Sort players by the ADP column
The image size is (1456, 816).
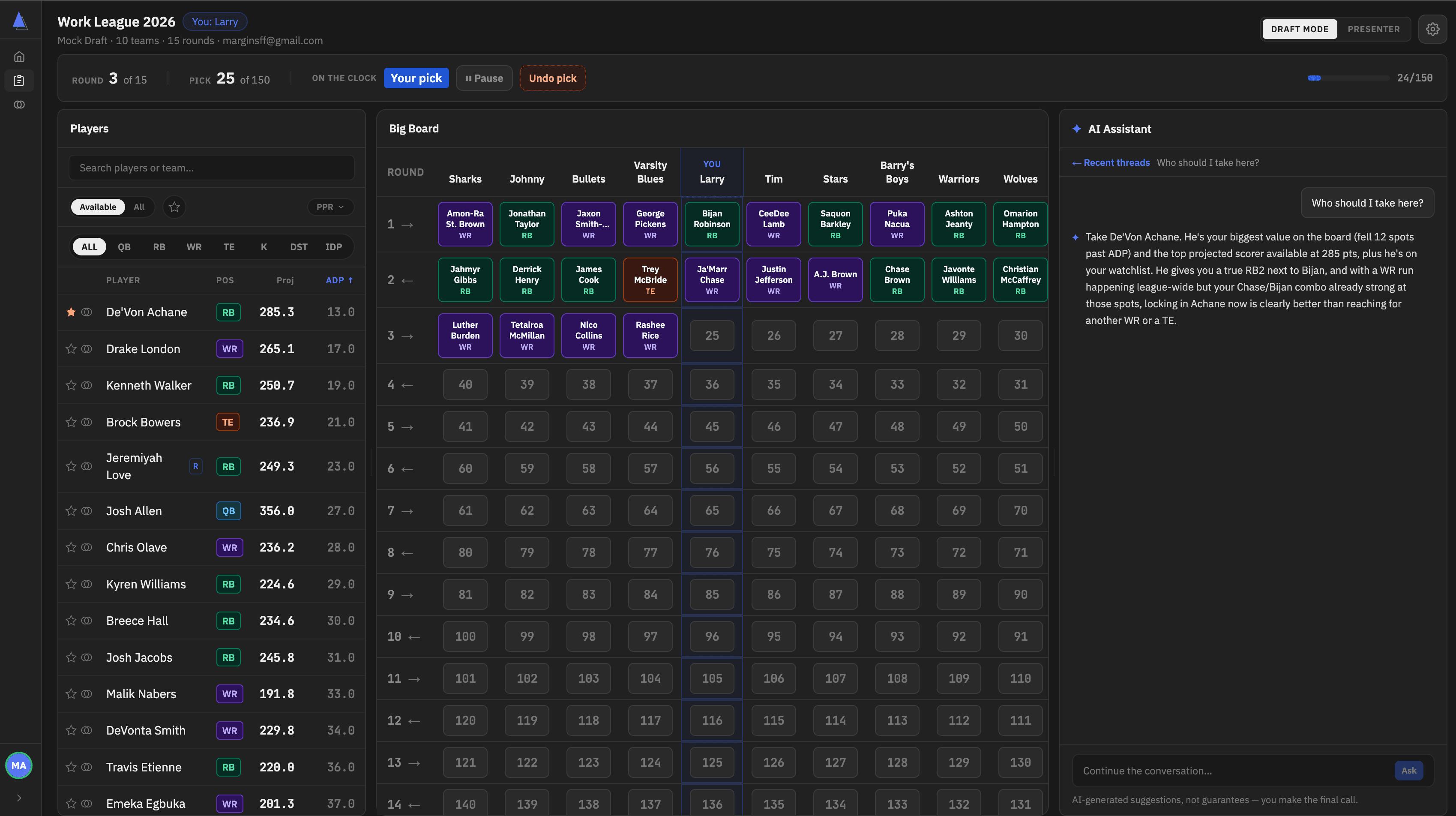click(x=340, y=280)
